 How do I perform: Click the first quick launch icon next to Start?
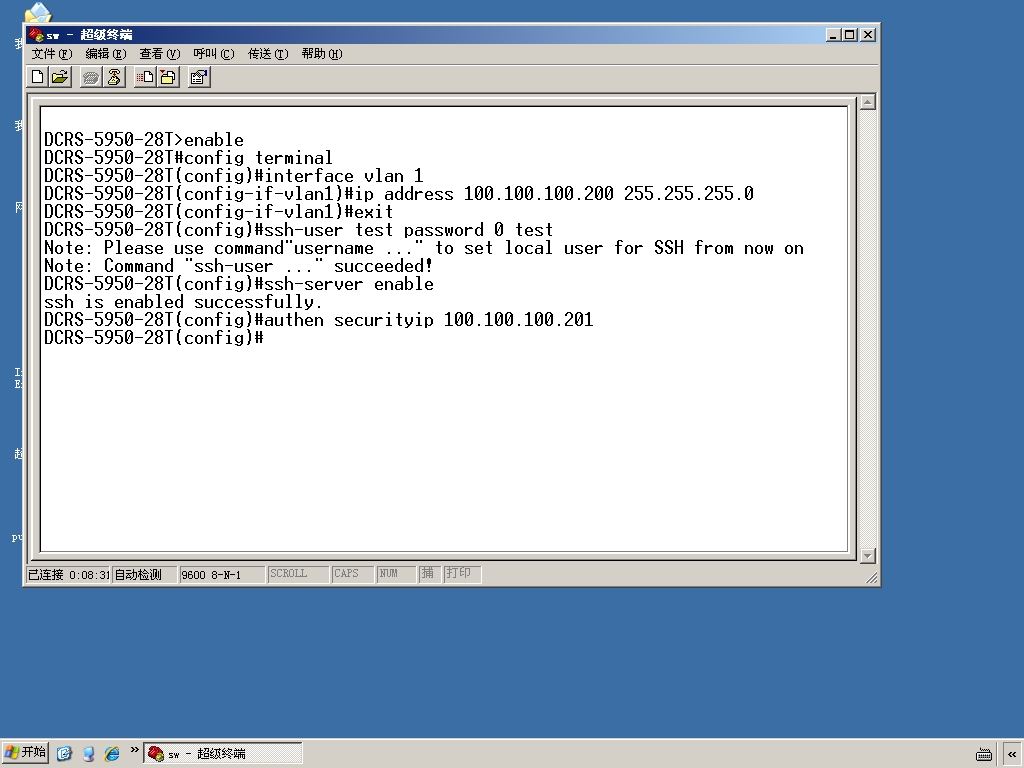click(x=64, y=754)
